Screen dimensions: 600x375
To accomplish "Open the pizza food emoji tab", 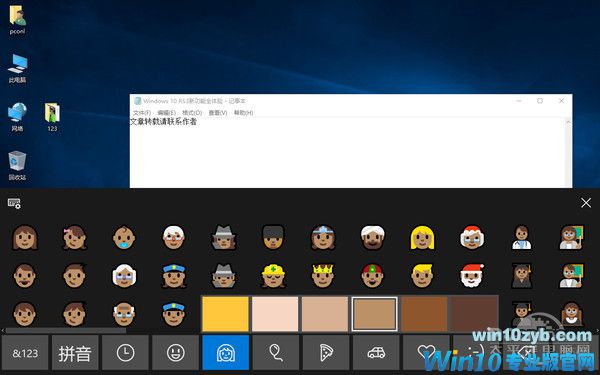I will [326, 353].
